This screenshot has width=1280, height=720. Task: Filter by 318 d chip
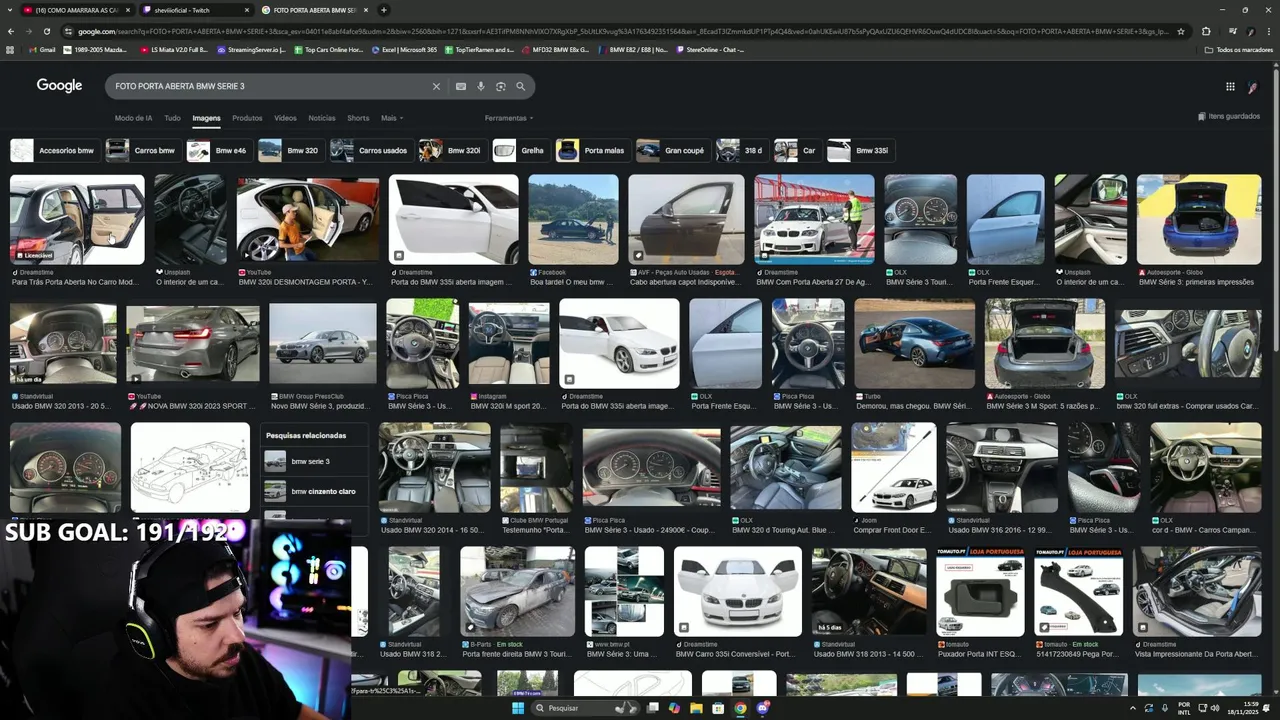pos(741,151)
